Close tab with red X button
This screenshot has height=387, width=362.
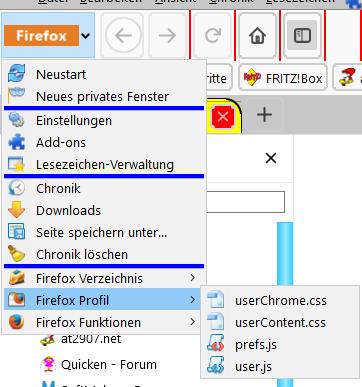[x=223, y=117]
